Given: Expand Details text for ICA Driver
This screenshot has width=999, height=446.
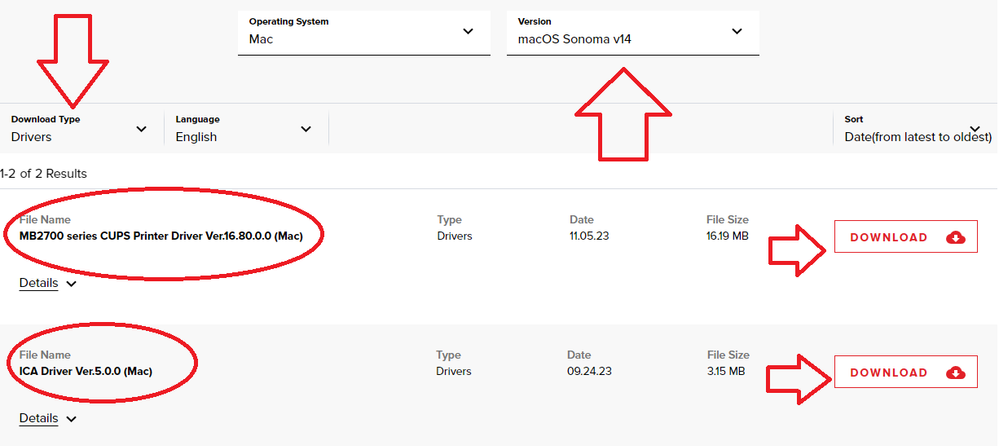Looking at the screenshot, I should [37, 418].
